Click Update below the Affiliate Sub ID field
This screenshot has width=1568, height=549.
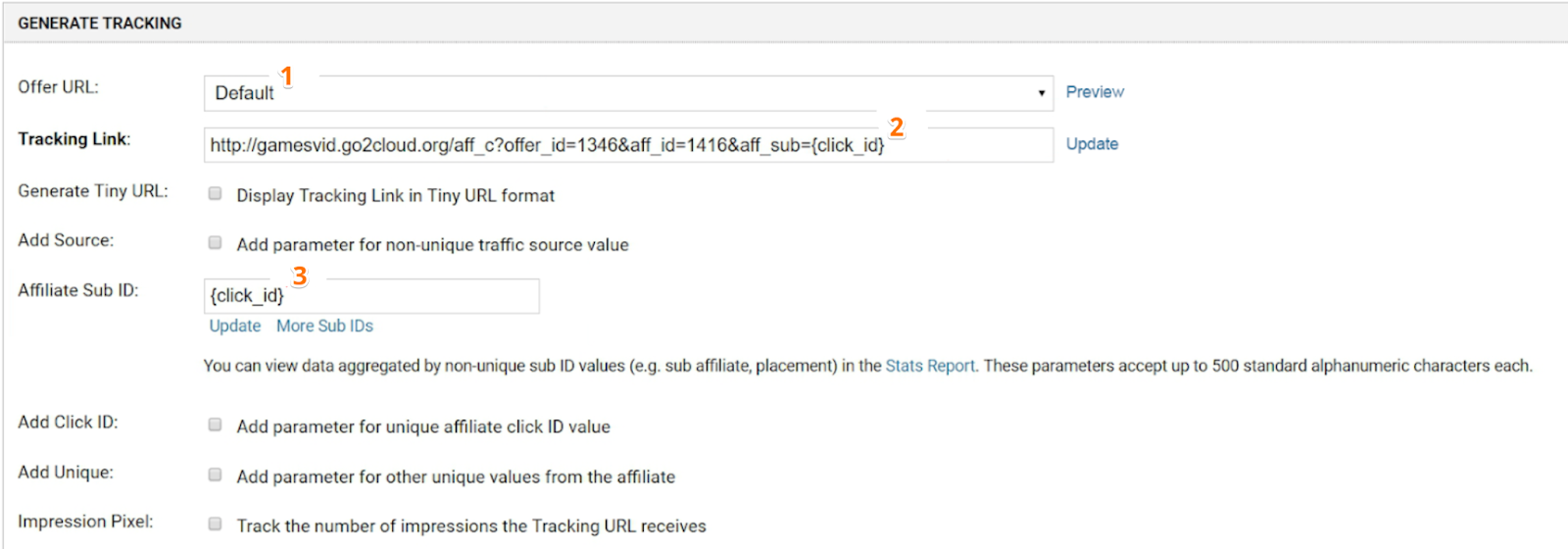click(235, 326)
